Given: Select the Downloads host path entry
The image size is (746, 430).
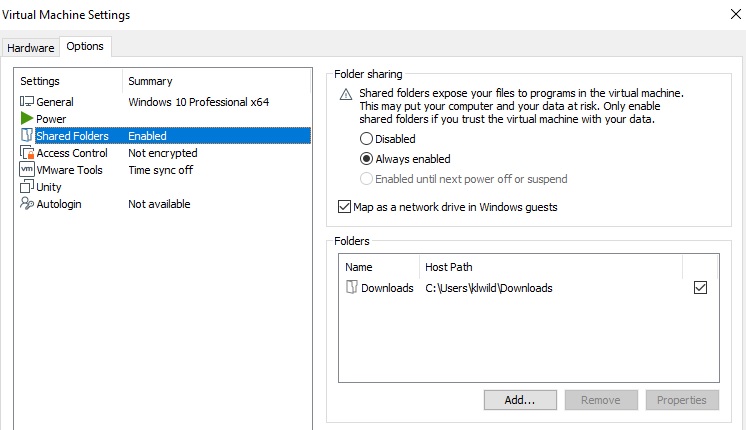Looking at the screenshot, I should click(x=489, y=288).
